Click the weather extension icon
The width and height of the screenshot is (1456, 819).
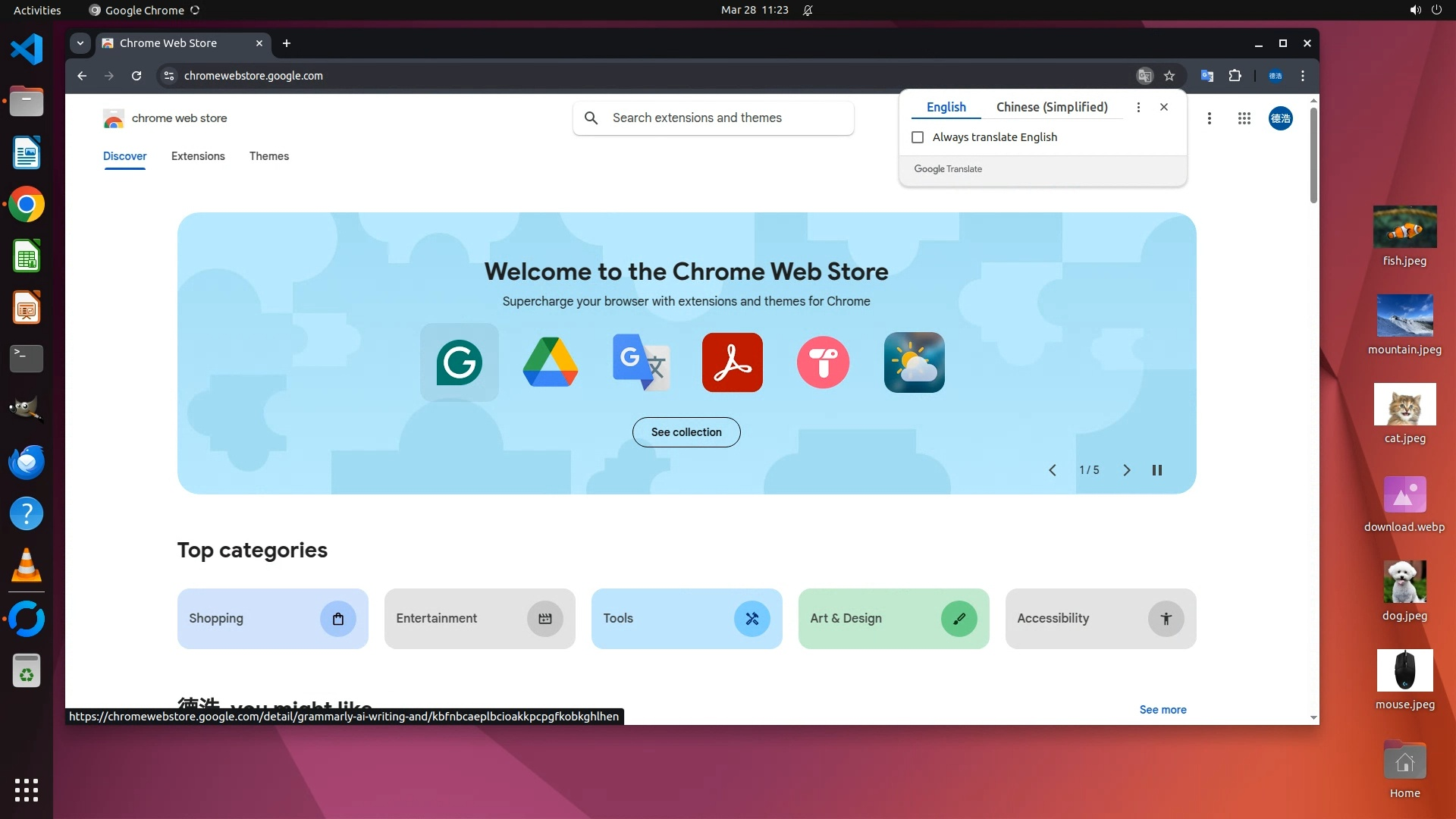pos(914,362)
